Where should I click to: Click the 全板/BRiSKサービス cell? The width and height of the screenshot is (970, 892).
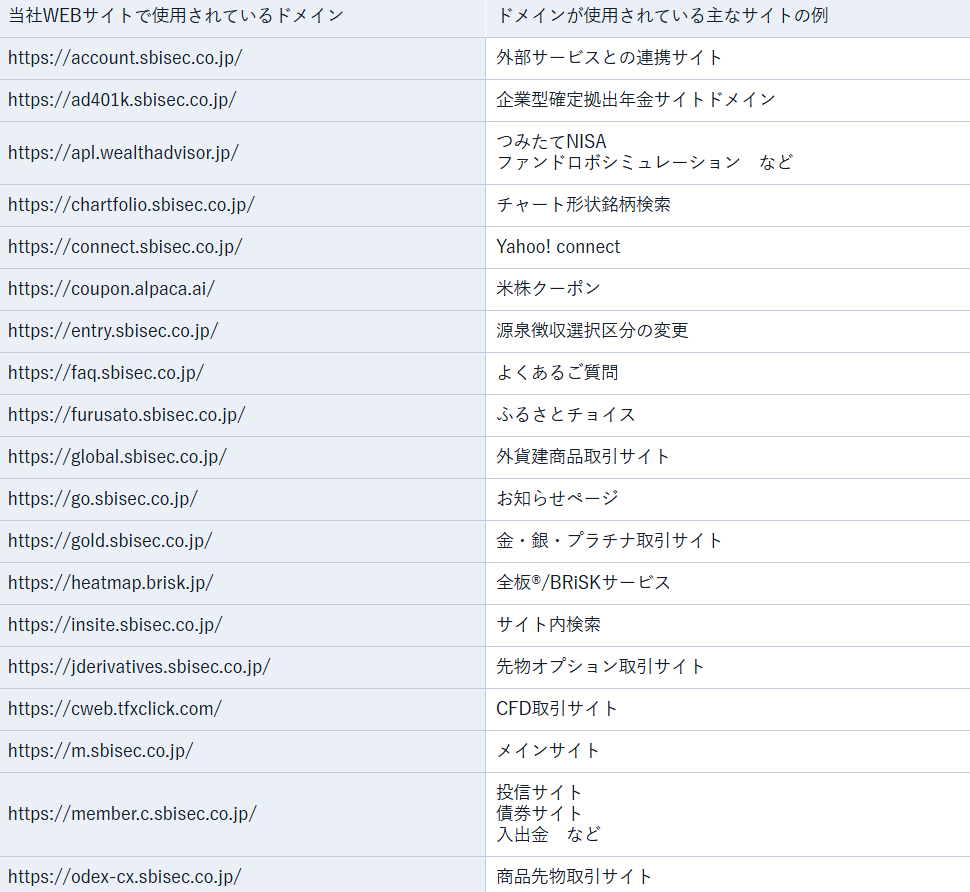[x=728, y=583]
